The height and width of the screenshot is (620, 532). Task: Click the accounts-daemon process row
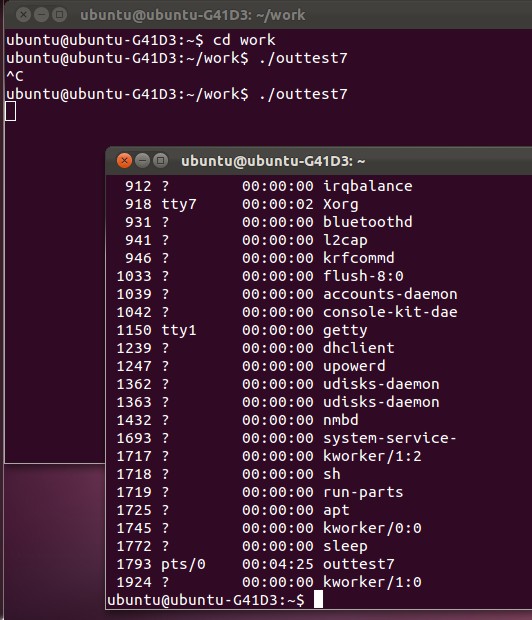[x=287, y=294]
